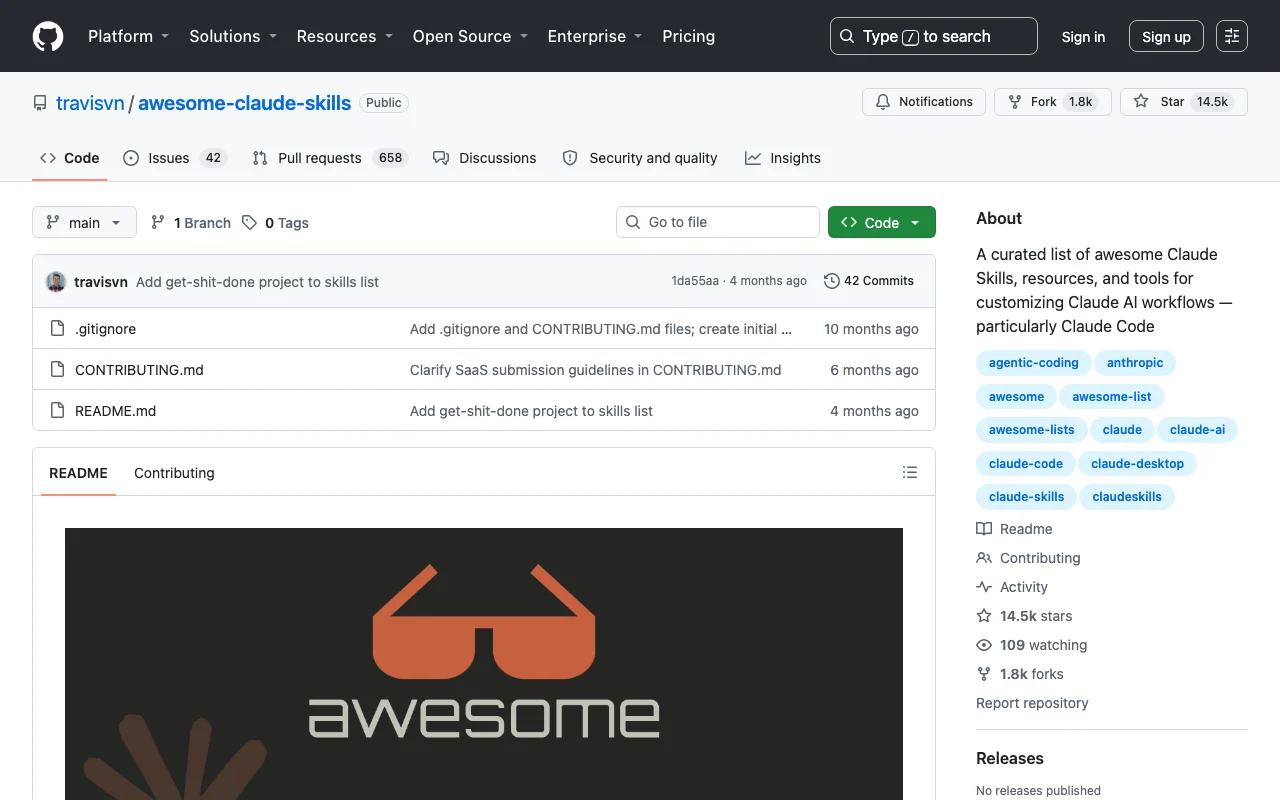Image resolution: width=1280 pixels, height=800 pixels.
Task: Click the GitHub logo icon
Action: click(48, 36)
